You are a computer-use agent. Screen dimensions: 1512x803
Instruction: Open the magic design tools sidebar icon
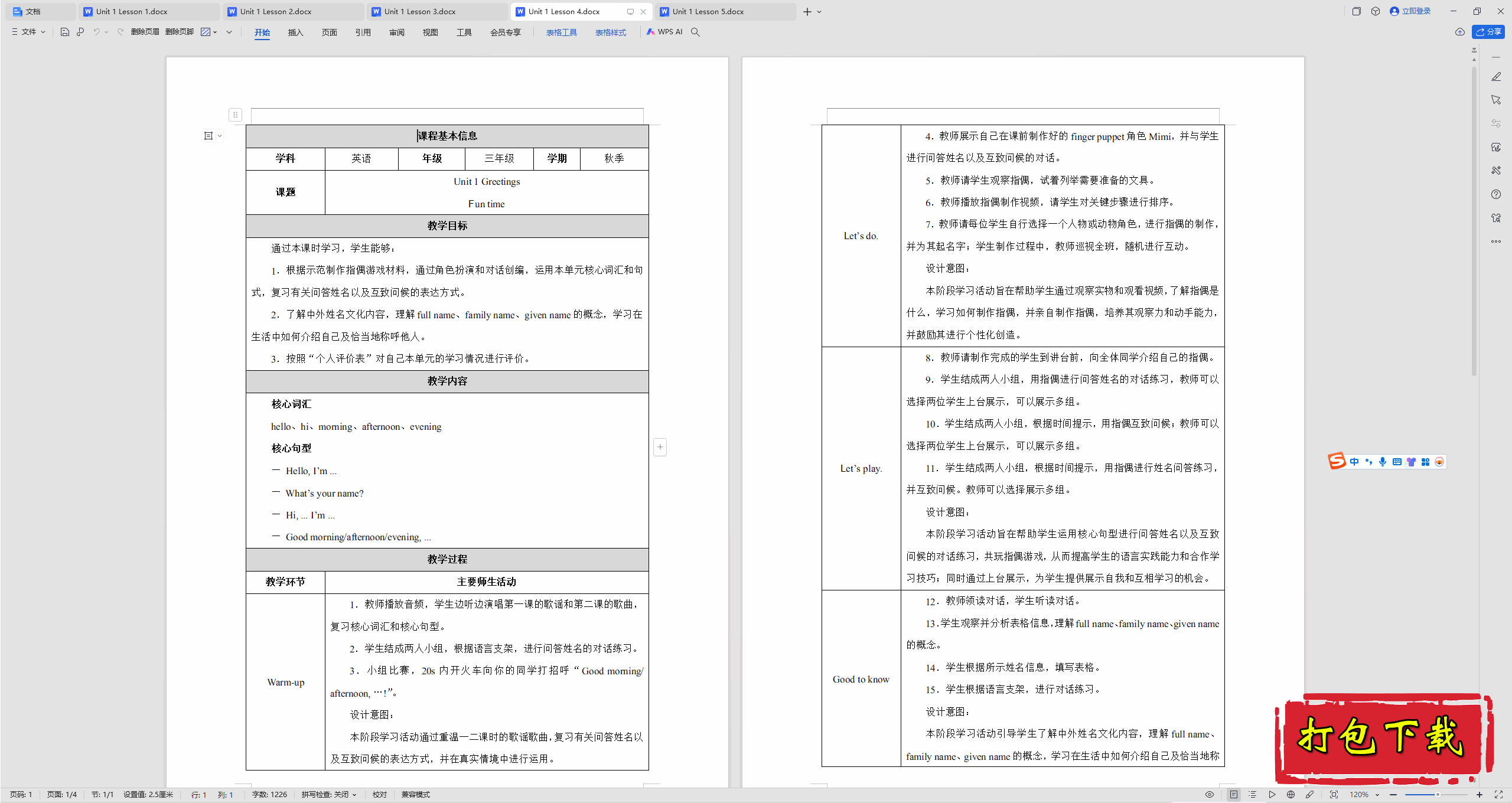tap(1496, 171)
